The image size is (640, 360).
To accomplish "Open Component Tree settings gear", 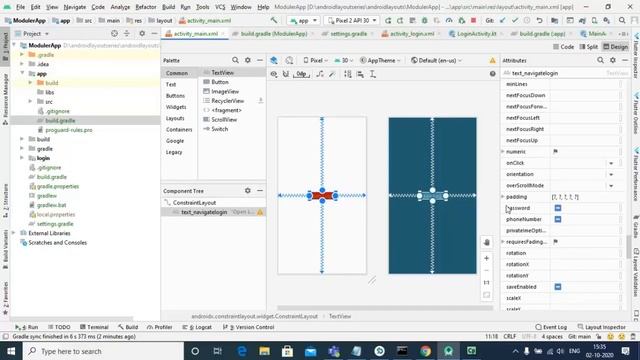I will [x=248, y=191].
